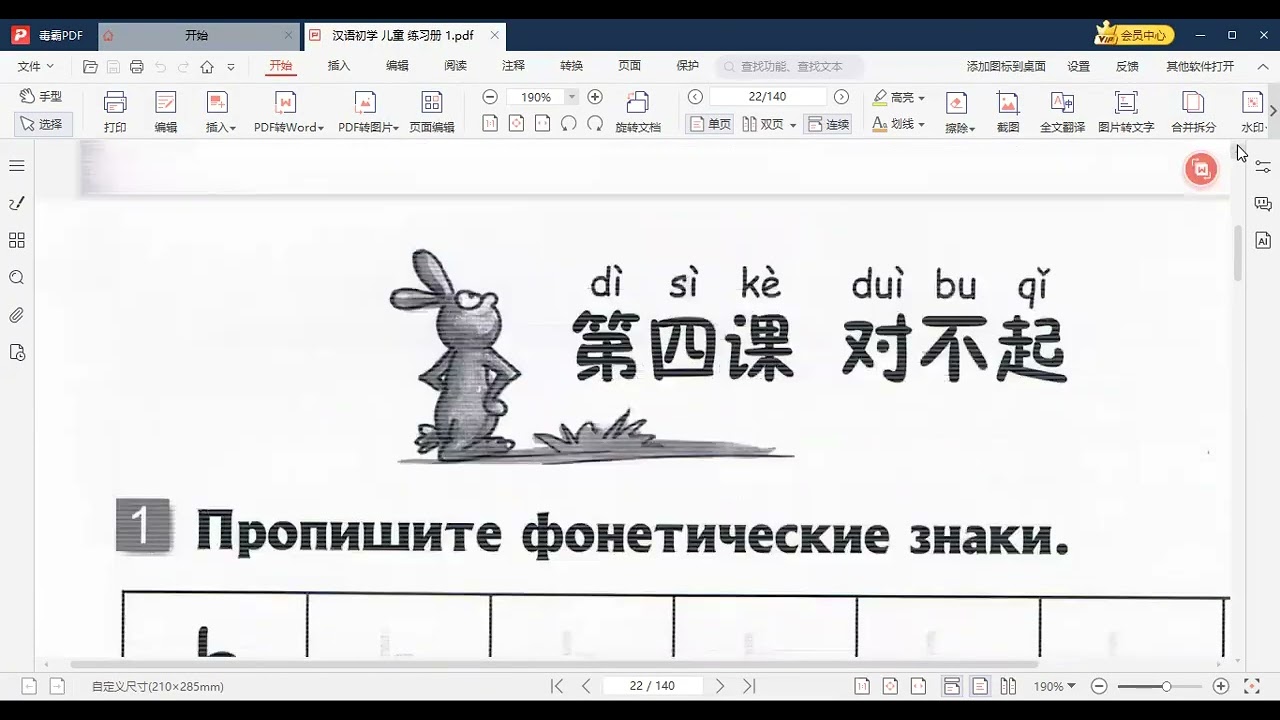The image size is (1280, 720).
Task: Open the Edit (编辑) tool in ribbon
Action: pos(166,112)
